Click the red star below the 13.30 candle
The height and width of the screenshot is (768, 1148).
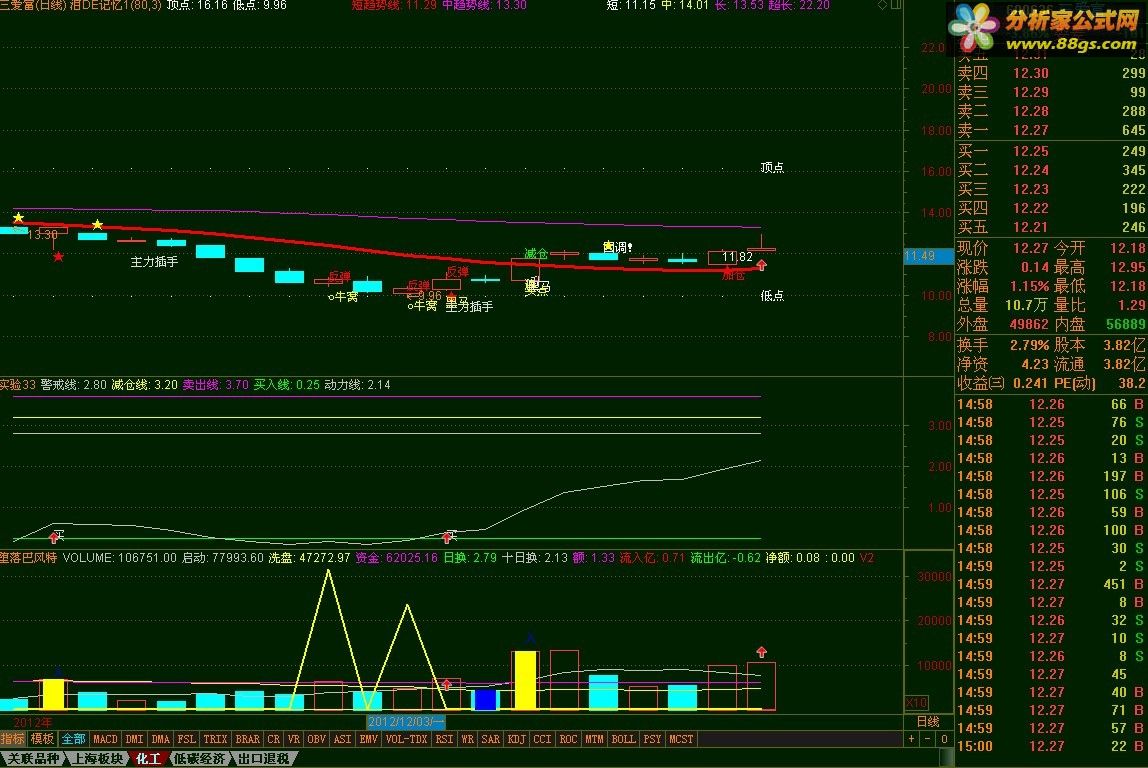pyautogui.click(x=59, y=257)
